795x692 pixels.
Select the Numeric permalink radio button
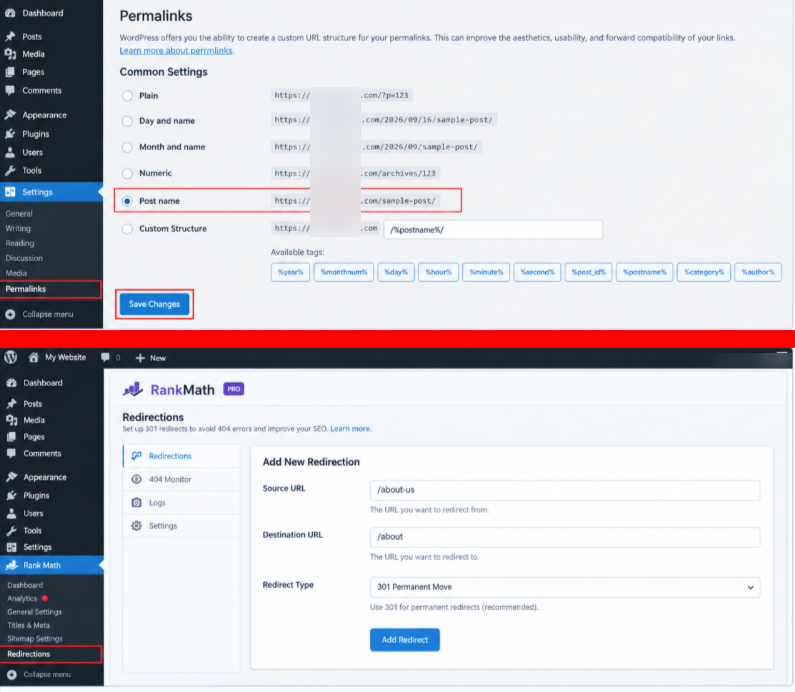(x=127, y=173)
